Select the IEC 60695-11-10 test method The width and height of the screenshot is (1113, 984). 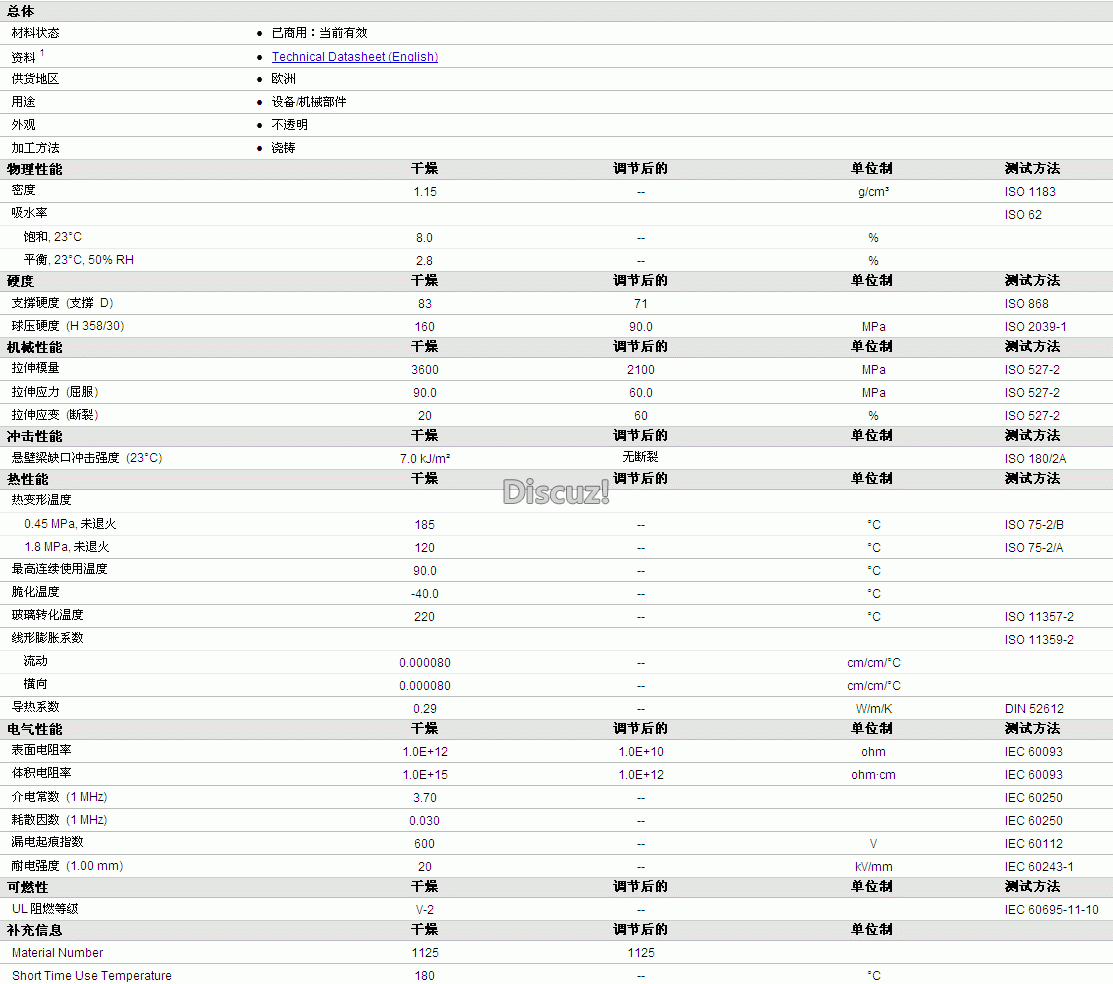coord(1051,909)
